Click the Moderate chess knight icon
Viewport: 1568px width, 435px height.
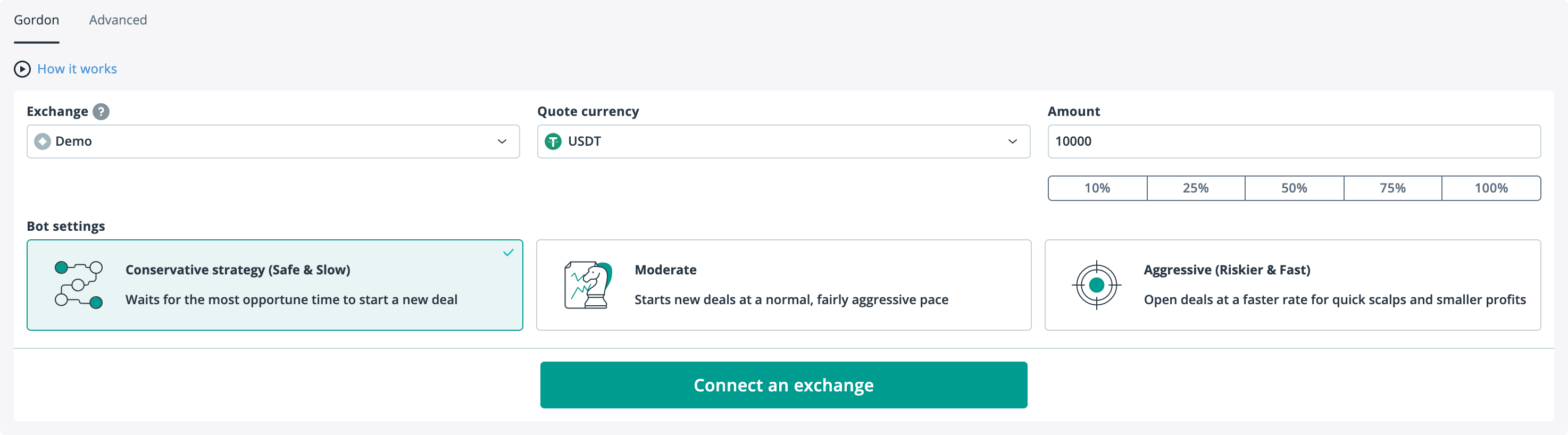click(x=587, y=285)
